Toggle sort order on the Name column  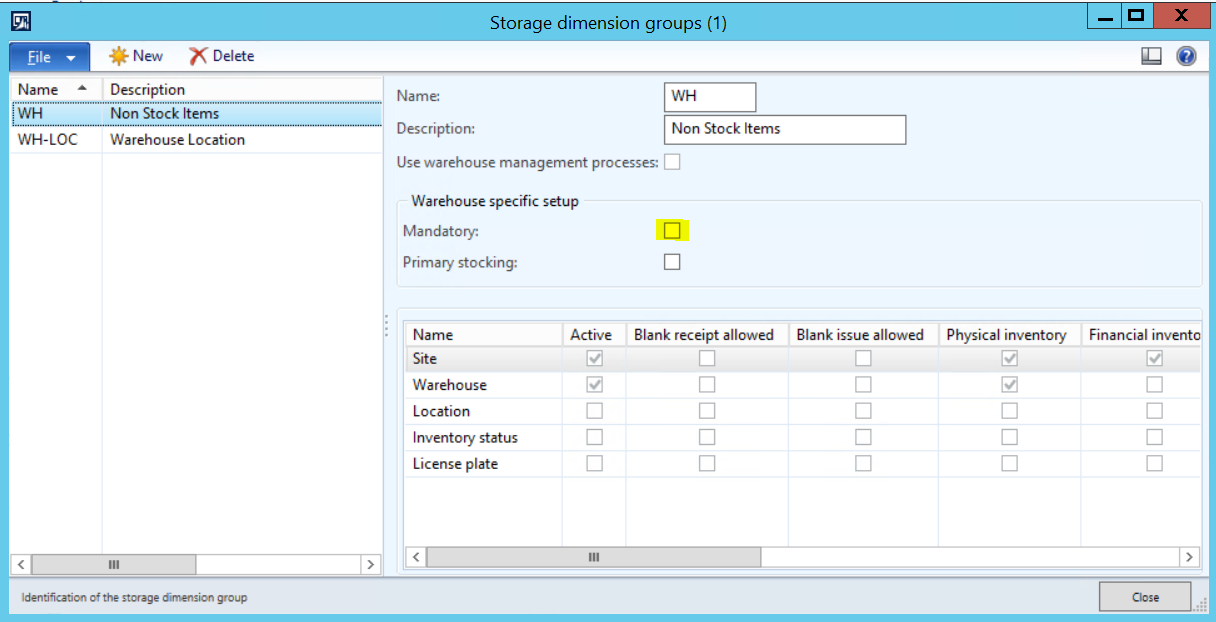40,90
